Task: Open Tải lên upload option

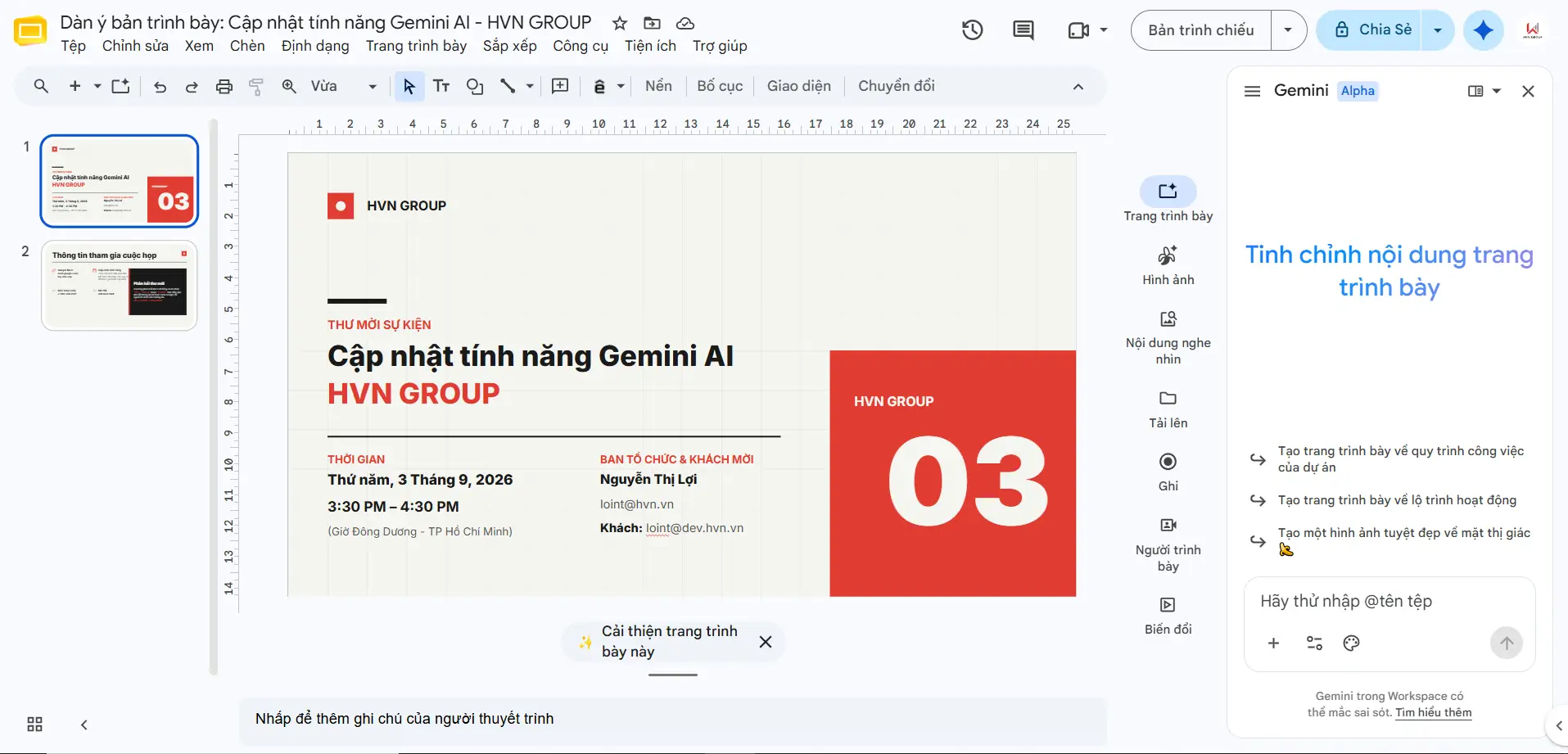Action: click(x=1168, y=409)
